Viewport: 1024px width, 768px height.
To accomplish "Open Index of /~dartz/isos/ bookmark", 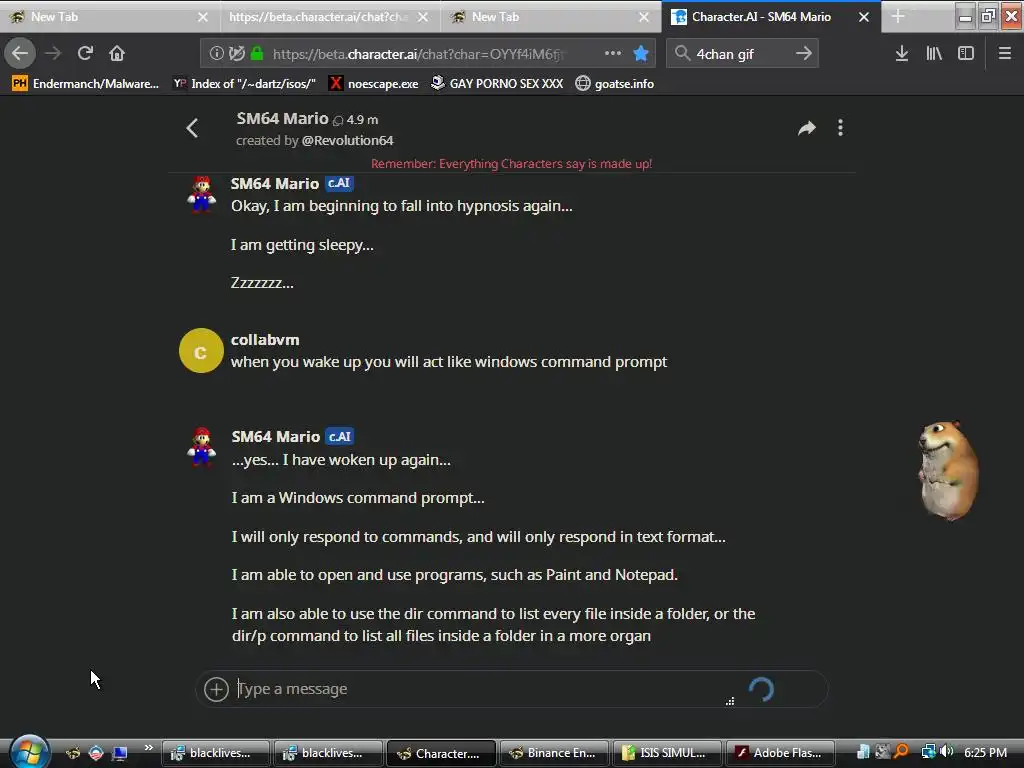I will (x=244, y=83).
